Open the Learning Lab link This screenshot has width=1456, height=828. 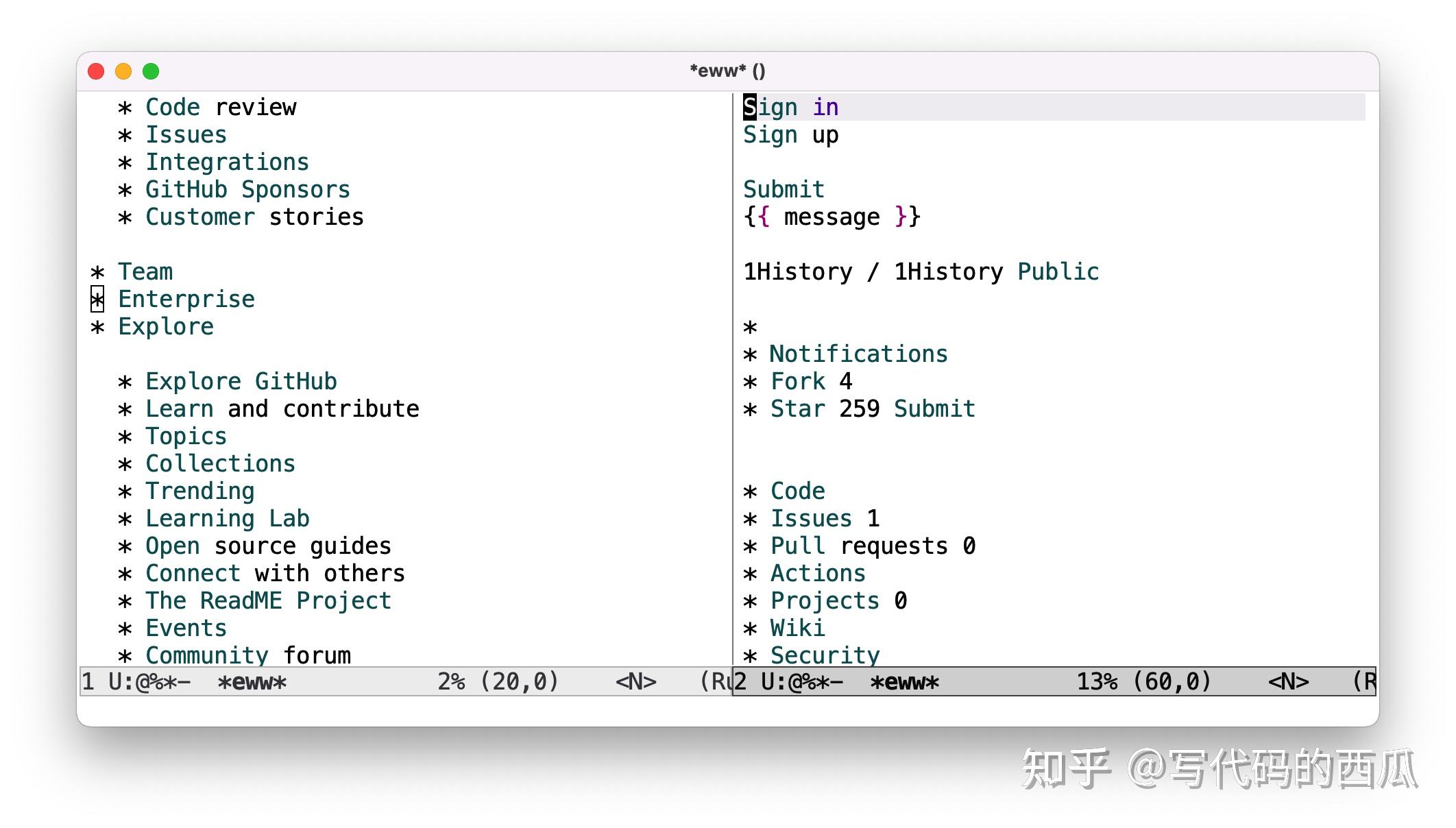click(x=227, y=519)
